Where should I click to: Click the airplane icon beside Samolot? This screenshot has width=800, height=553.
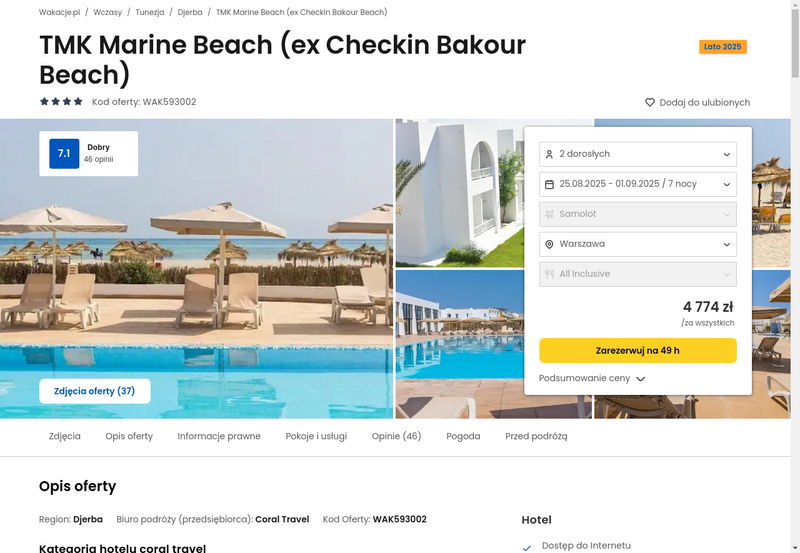(549, 214)
